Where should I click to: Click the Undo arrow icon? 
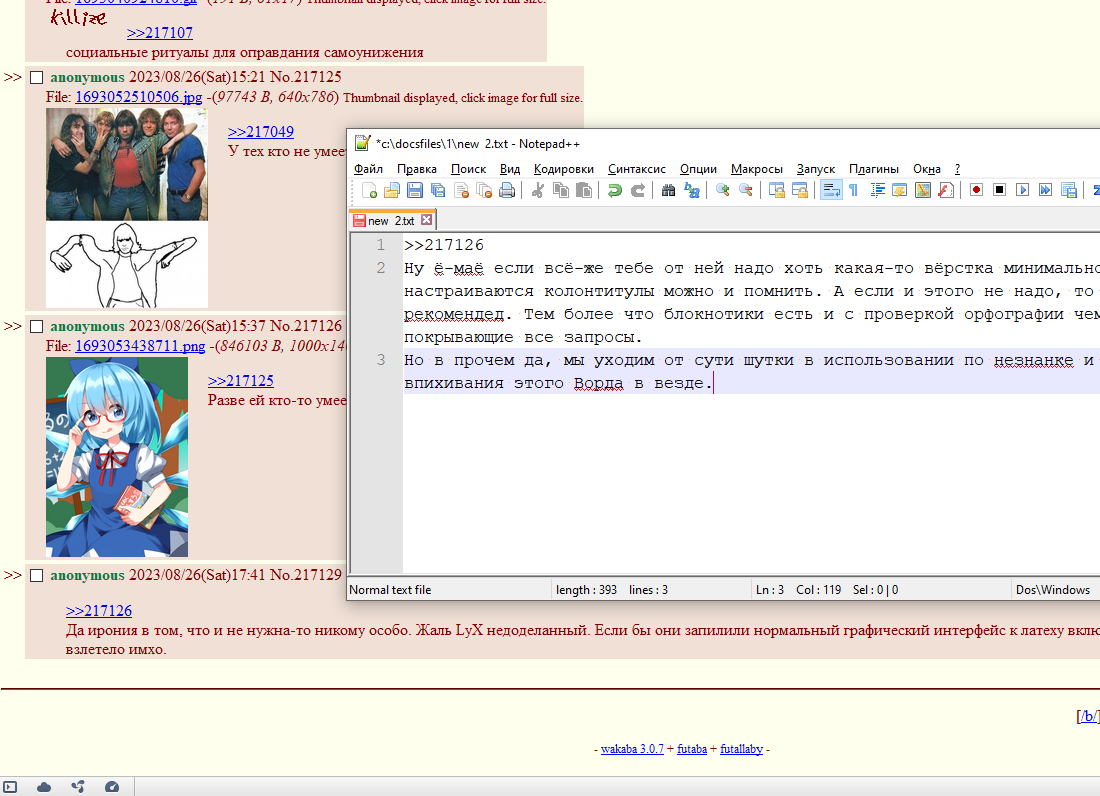pyautogui.click(x=615, y=190)
